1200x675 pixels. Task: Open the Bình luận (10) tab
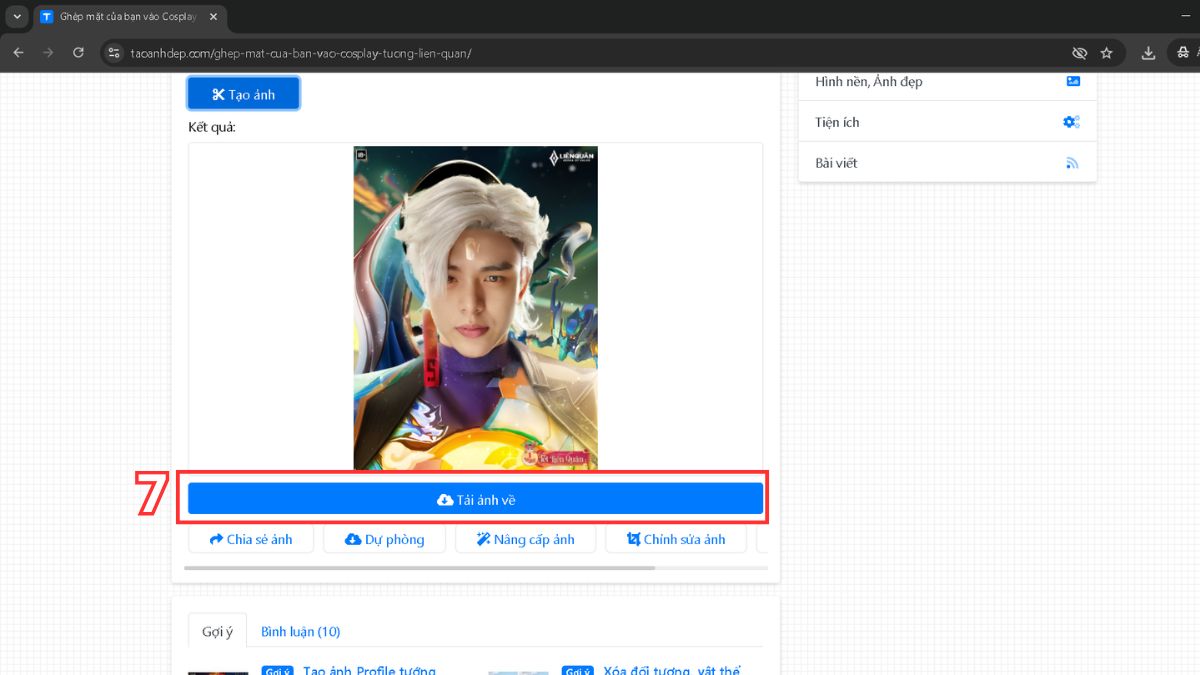[300, 631]
